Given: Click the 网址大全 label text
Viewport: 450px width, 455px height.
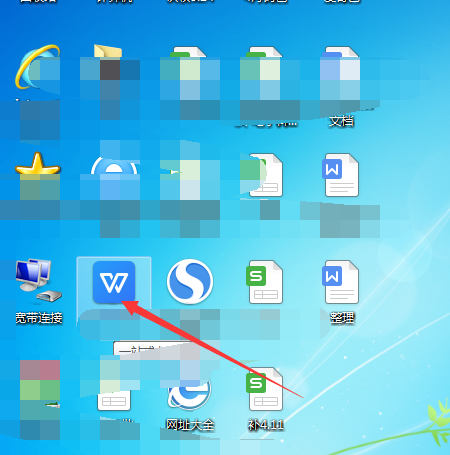Looking at the screenshot, I should pos(190,425).
